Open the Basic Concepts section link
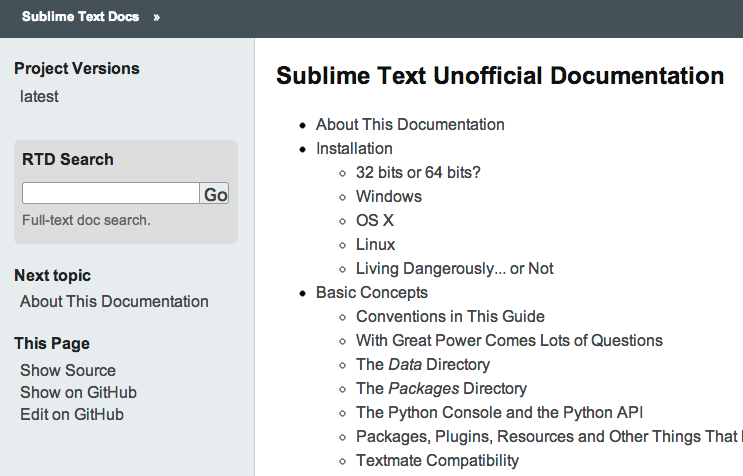The height and width of the screenshot is (476, 743). click(372, 293)
